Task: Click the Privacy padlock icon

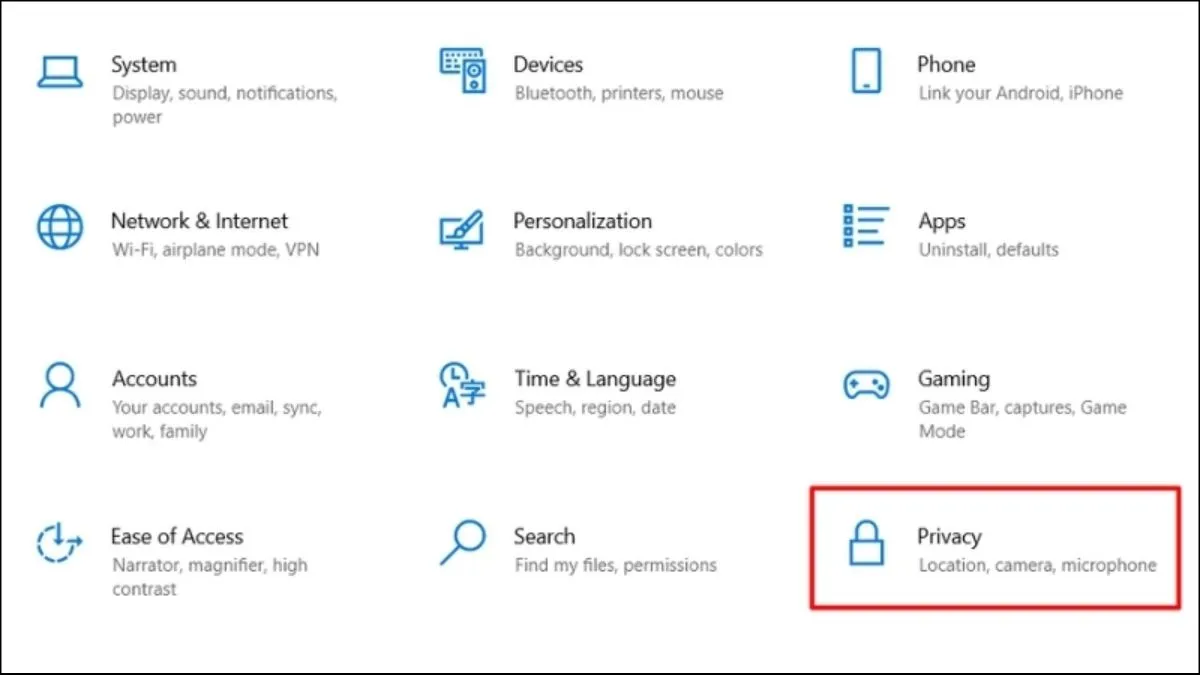Action: [866, 543]
